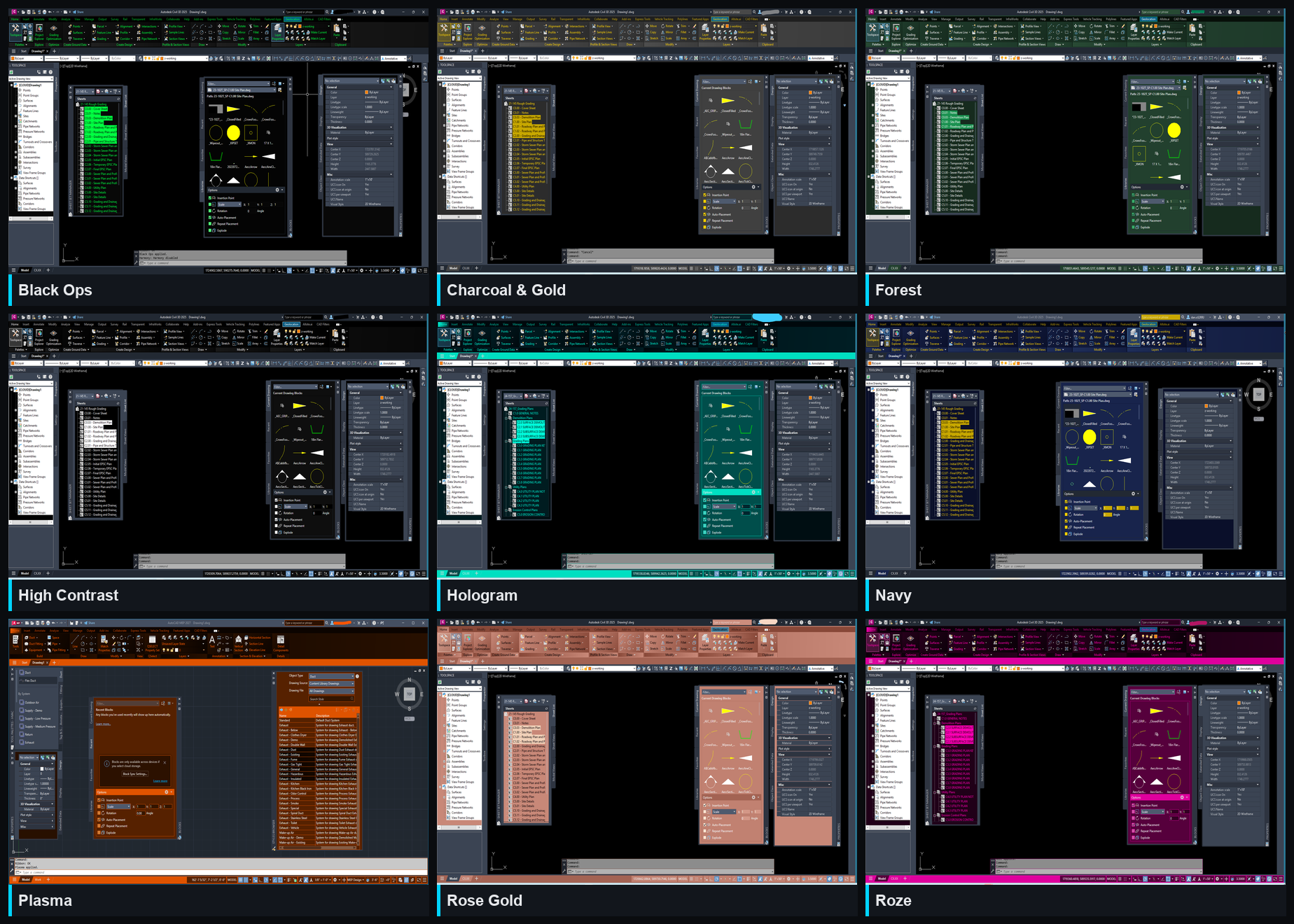Open Active Drawing View dropdown in Black Ops Toolspace

(31, 79)
